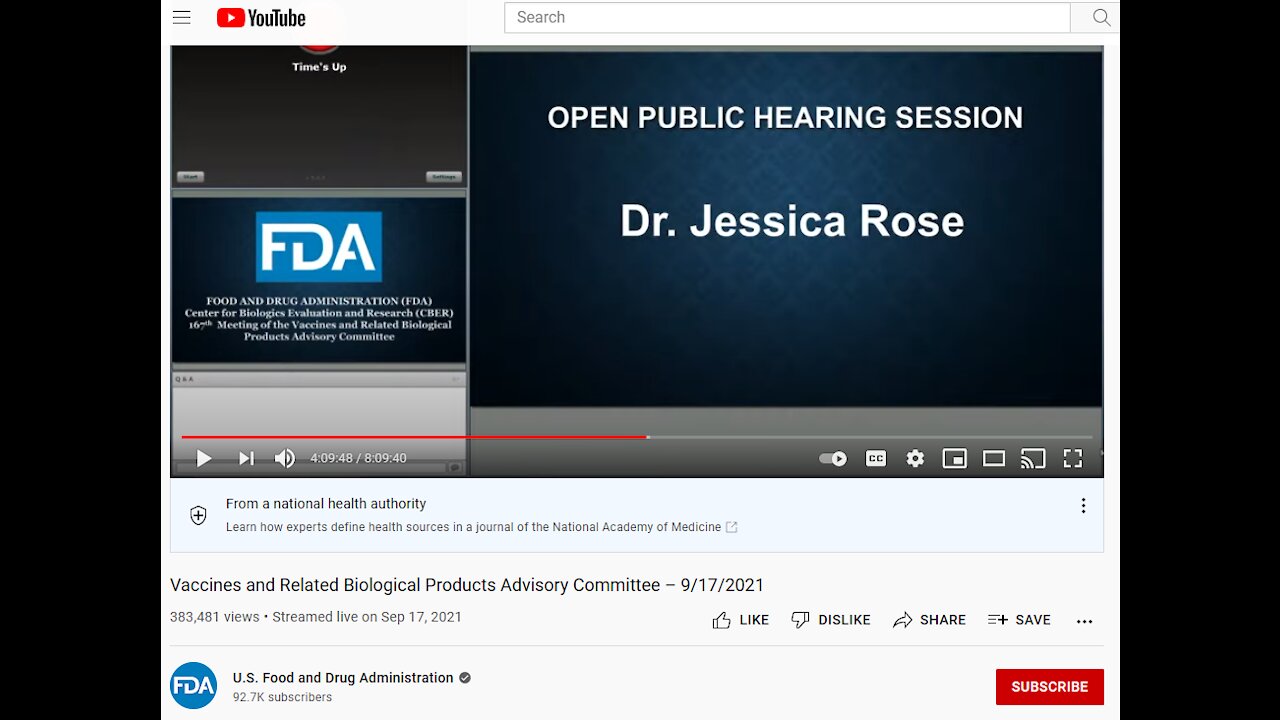1280x720 pixels.
Task: Share the video
Action: pyautogui.click(x=929, y=620)
